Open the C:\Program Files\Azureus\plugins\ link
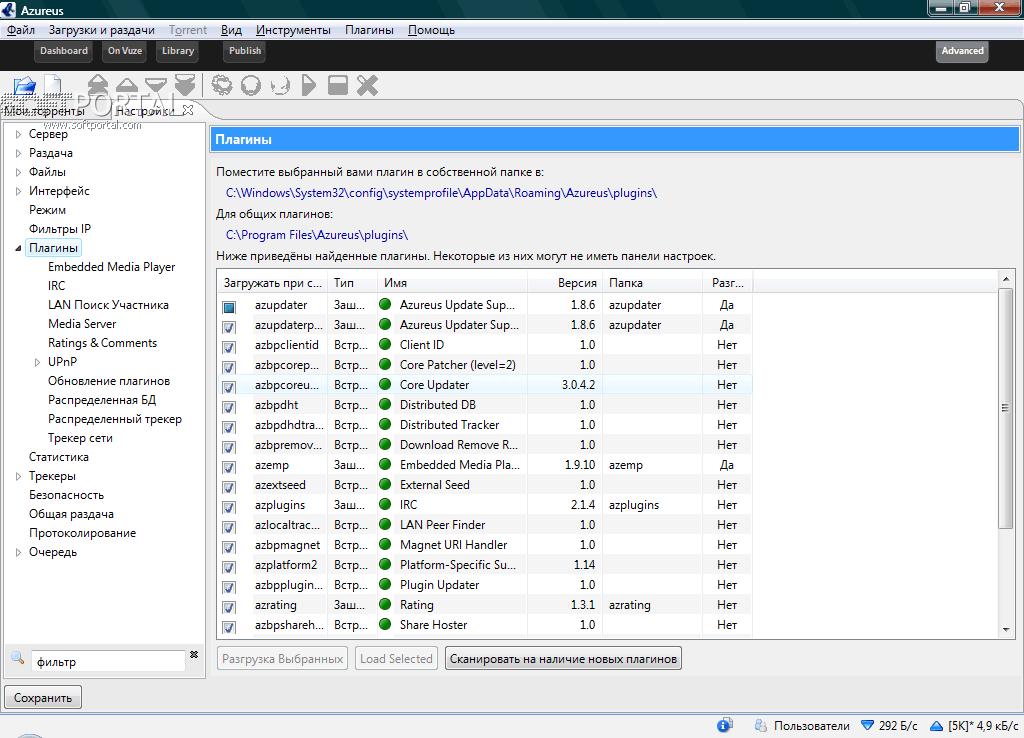Viewport: 1024px width, 738px height. click(317, 235)
